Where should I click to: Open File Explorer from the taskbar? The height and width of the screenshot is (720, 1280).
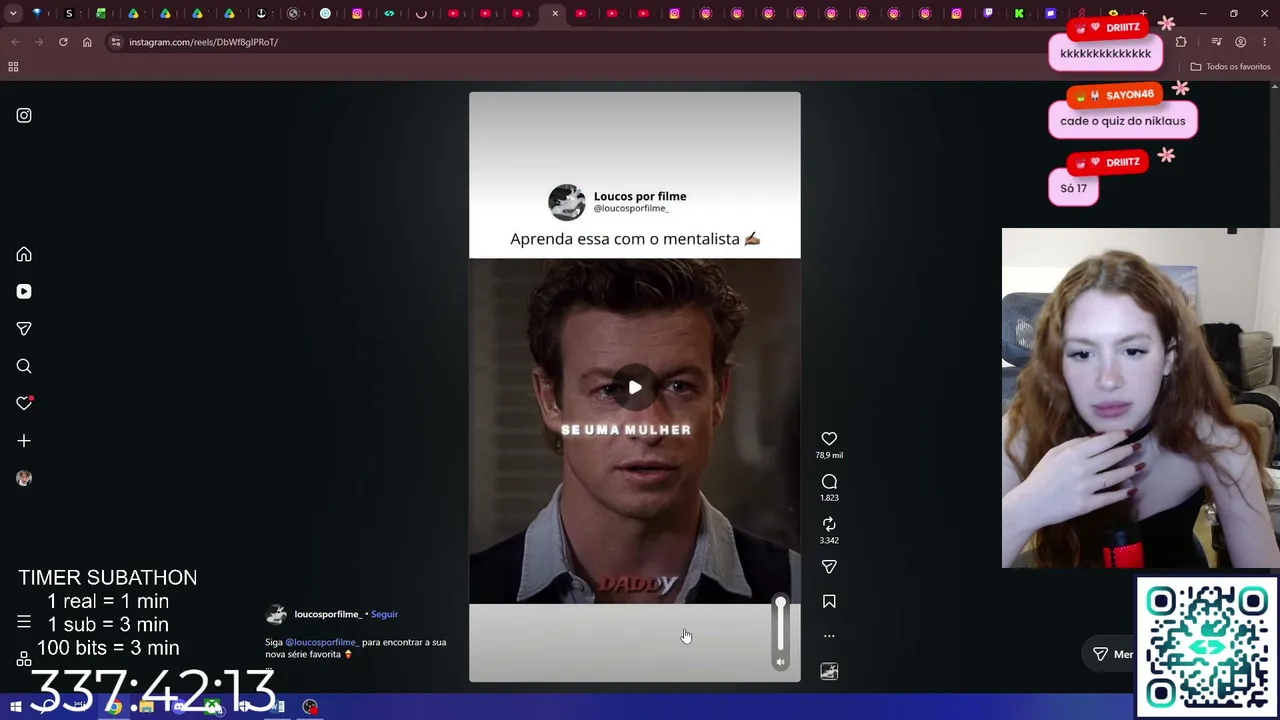(147, 707)
